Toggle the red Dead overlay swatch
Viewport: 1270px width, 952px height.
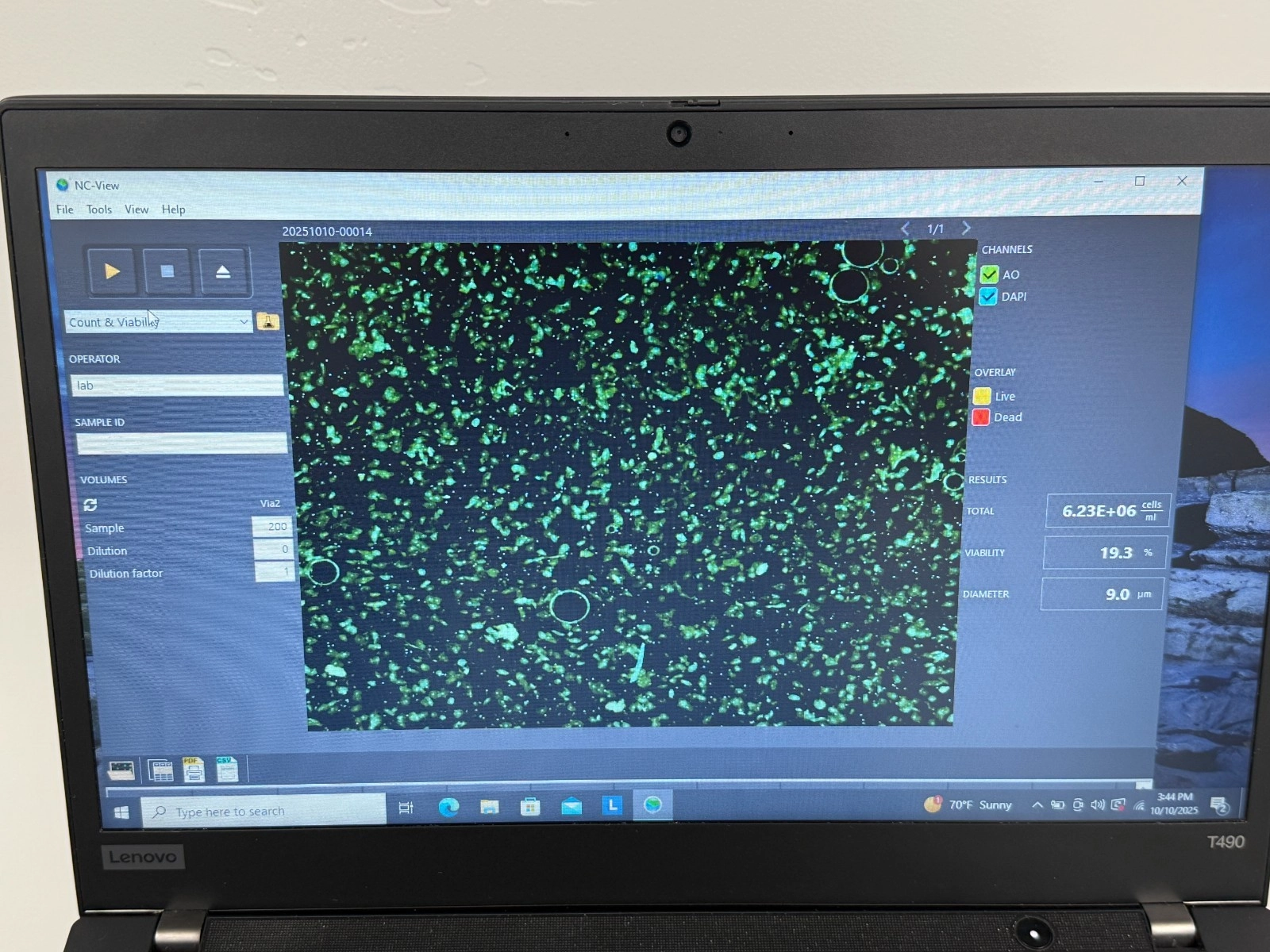click(981, 417)
